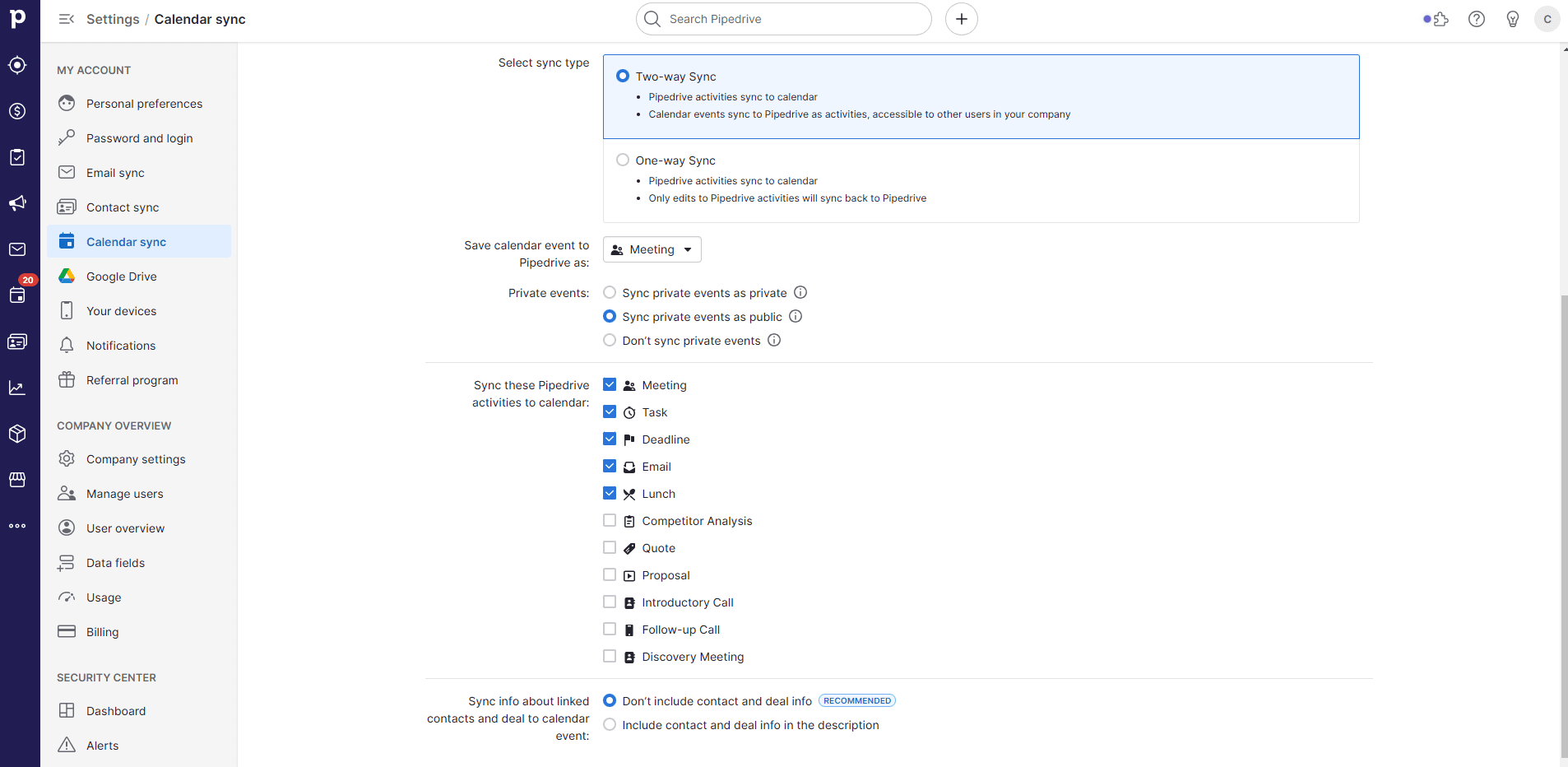This screenshot has height=767, width=1568.
Task: Open Usage page
Action: pos(139,597)
